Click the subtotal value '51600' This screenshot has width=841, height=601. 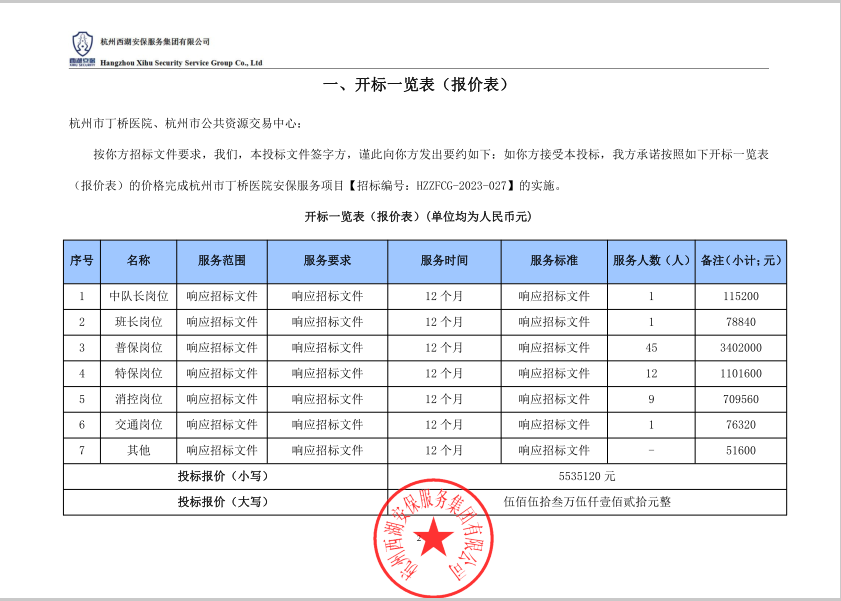coord(741,450)
